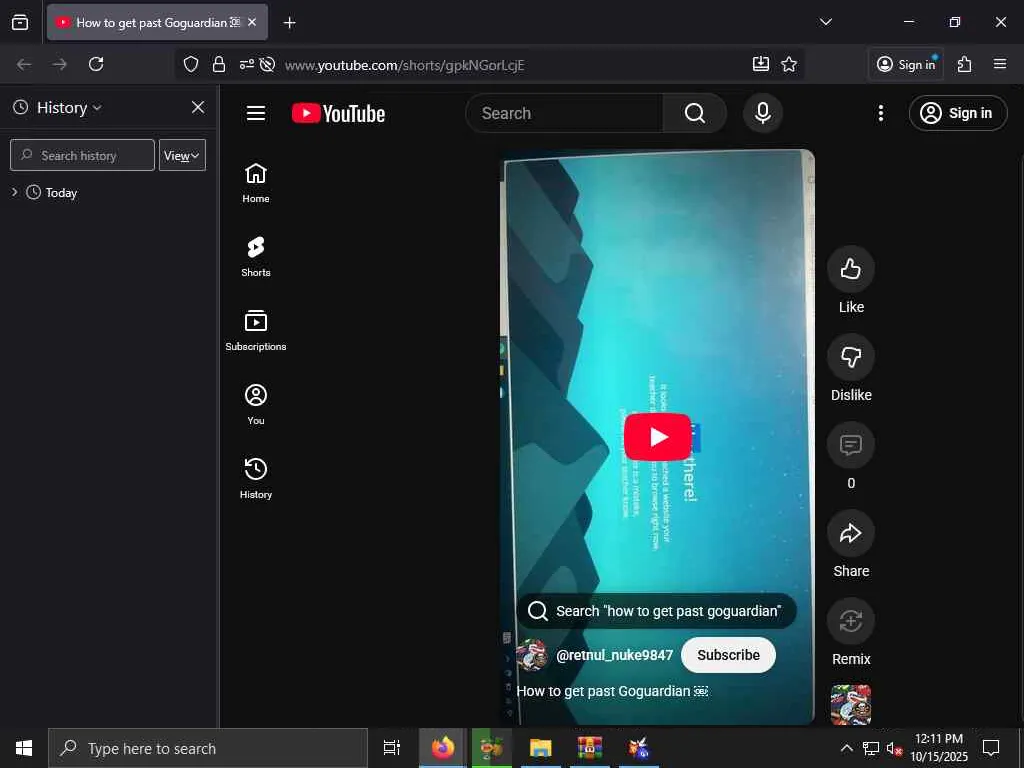Open the sound thumbnail below Remix
1024x768 pixels.
(850, 705)
